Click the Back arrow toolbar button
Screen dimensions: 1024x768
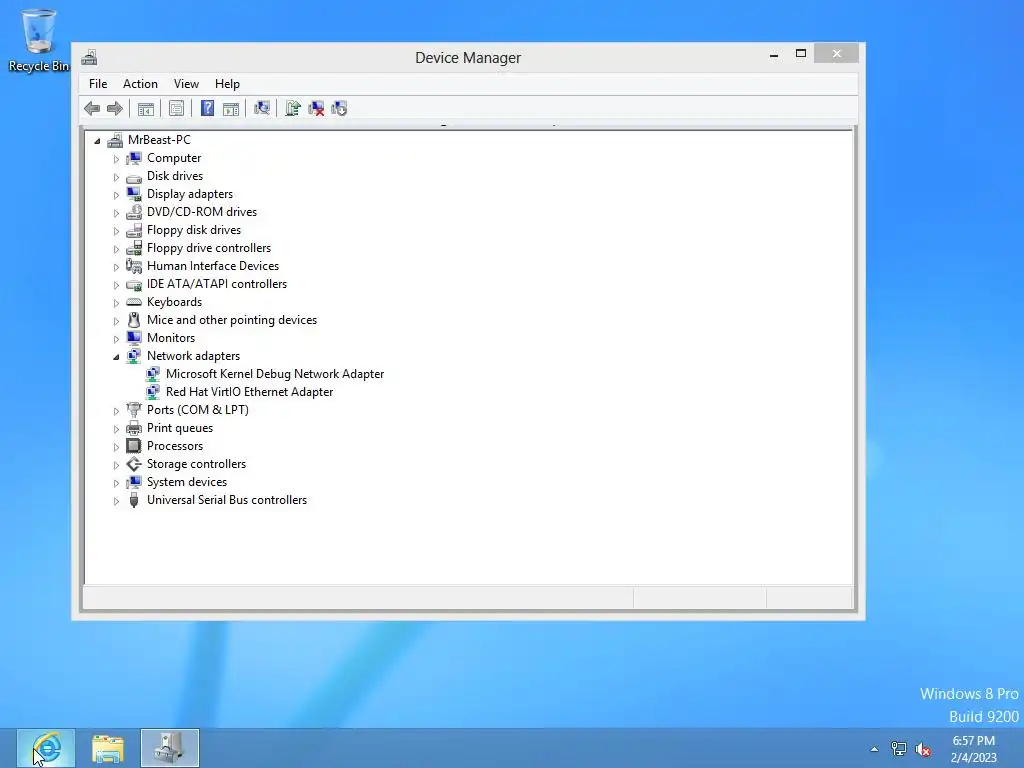tap(92, 108)
